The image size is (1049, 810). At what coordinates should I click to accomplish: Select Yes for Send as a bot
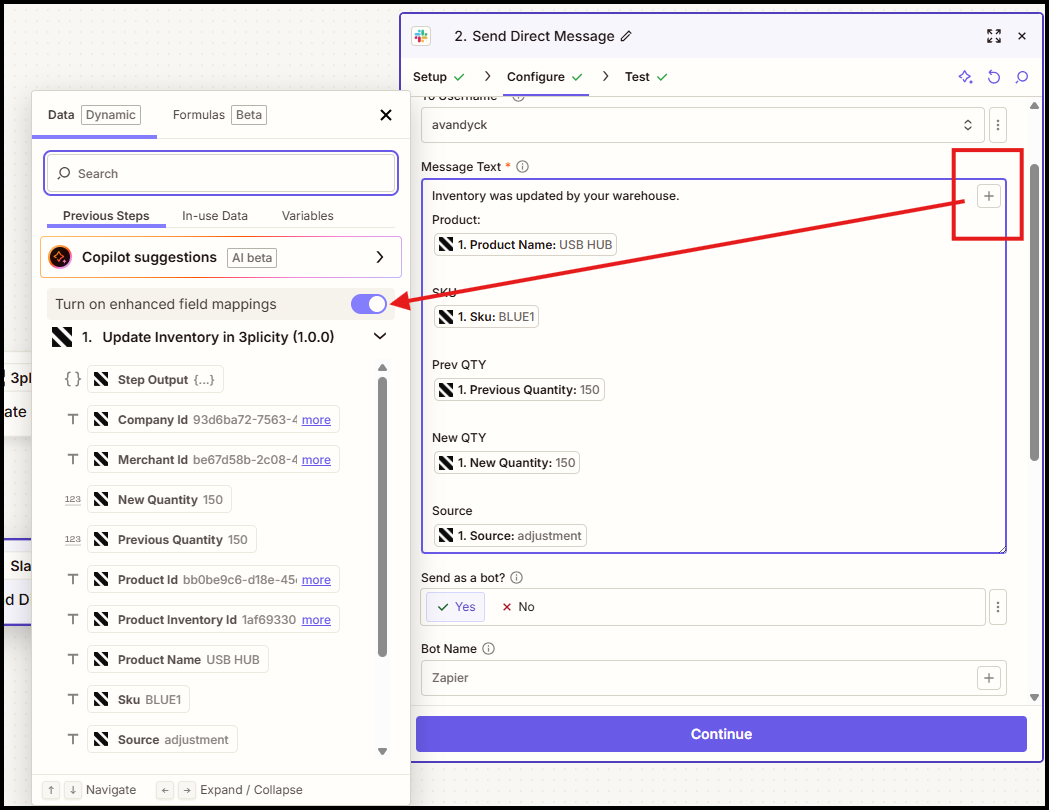tap(456, 607)
